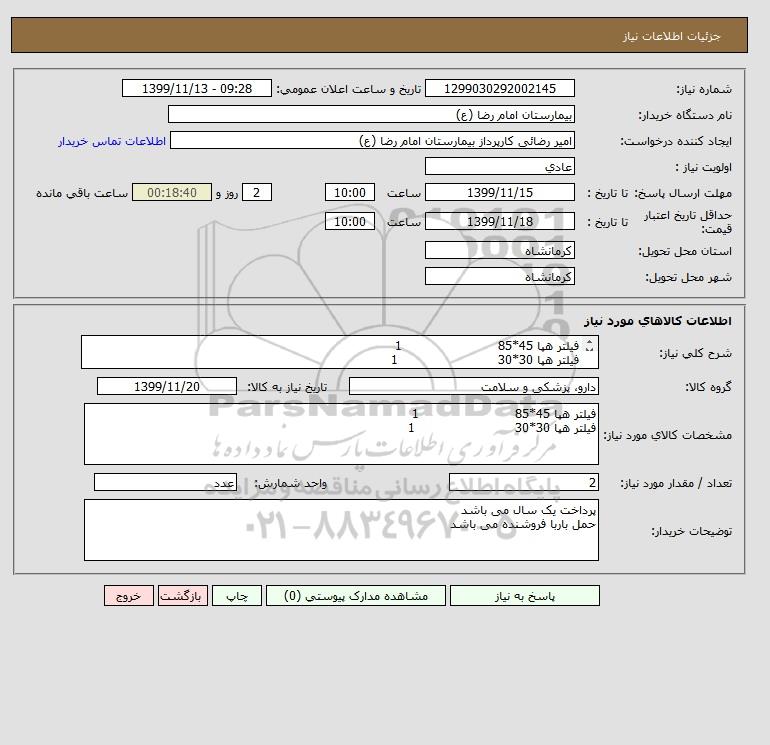The height and width of the screenshot is (745, 770).
Task: Click delivery city field 'کرمانشاه'
Action: coord(499,276)
